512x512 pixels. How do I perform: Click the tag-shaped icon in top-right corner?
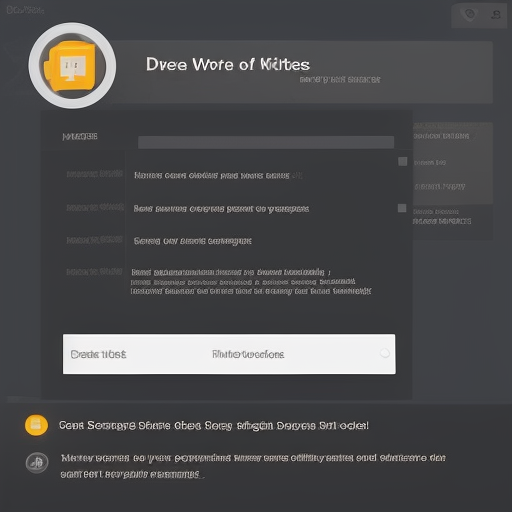click(x=470, y=15)
